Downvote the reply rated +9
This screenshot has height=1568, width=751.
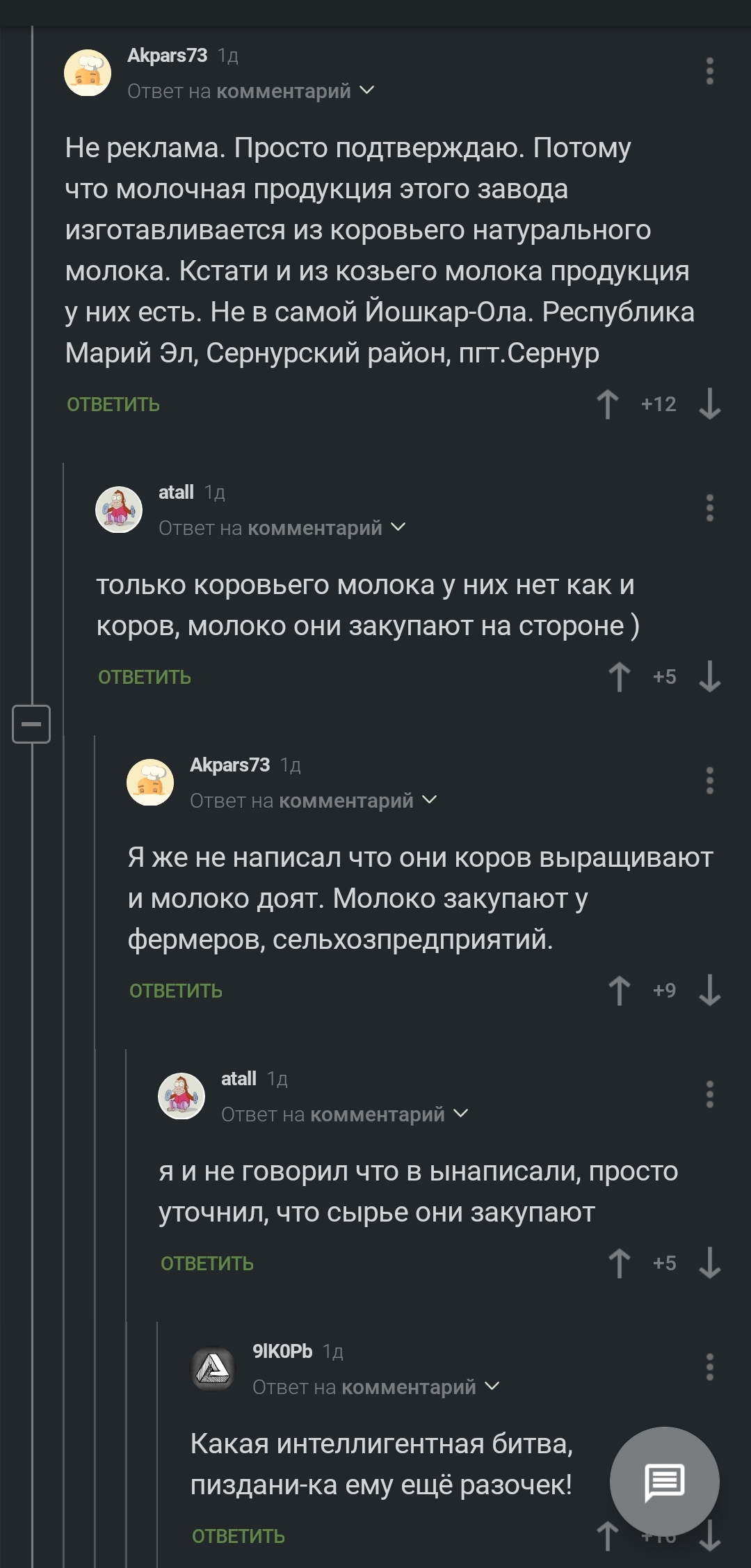coord(709,991)
